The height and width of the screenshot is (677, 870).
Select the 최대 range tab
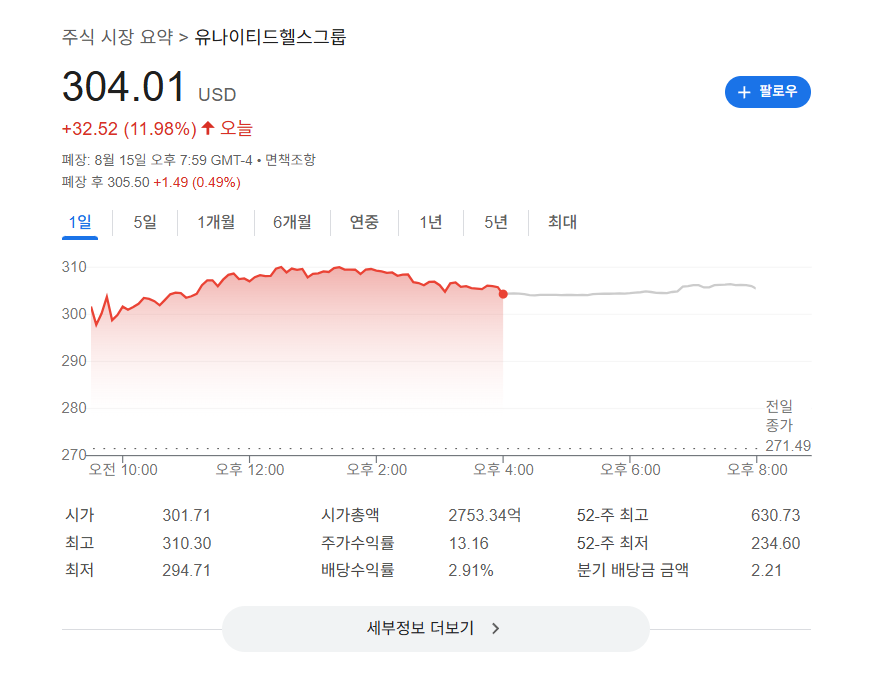pyautogui.click(x=562, y=223)
